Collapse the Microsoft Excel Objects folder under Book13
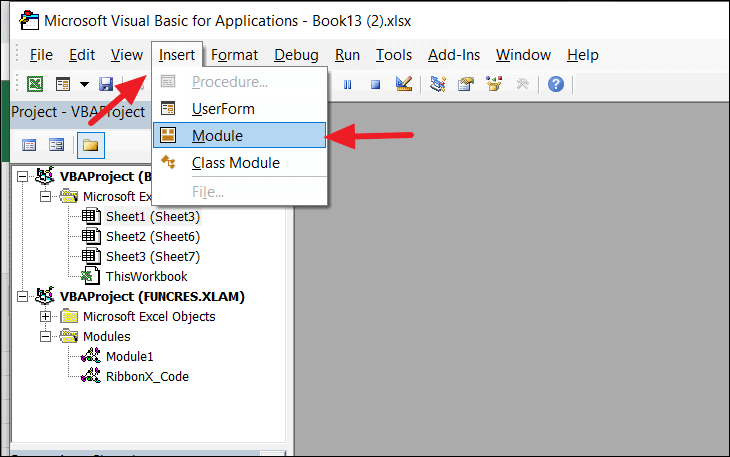The image size is (730, 457). click(45, 196)
